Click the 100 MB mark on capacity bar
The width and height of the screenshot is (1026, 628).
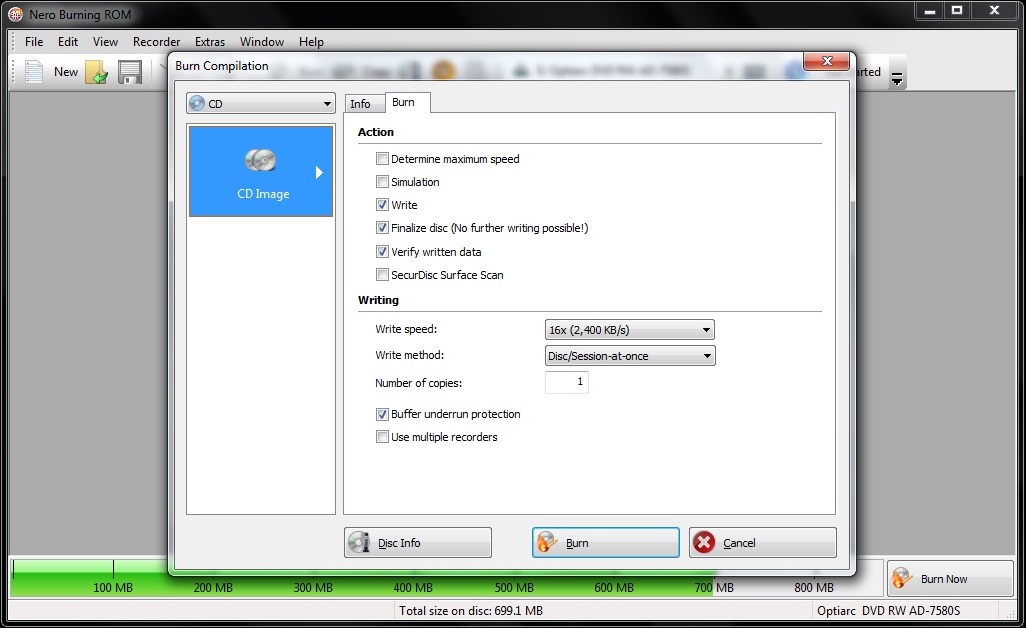pos(113,587)
